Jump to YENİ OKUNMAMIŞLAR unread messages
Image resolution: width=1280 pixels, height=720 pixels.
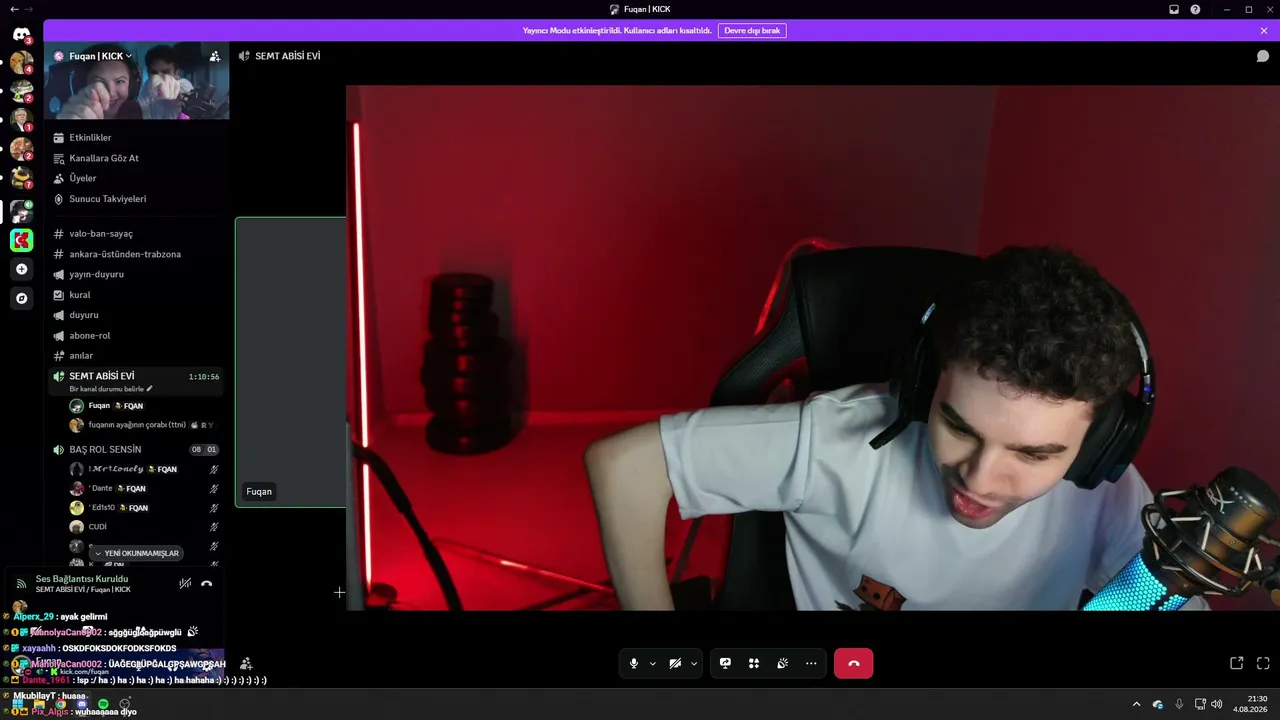tap(136, 553)
